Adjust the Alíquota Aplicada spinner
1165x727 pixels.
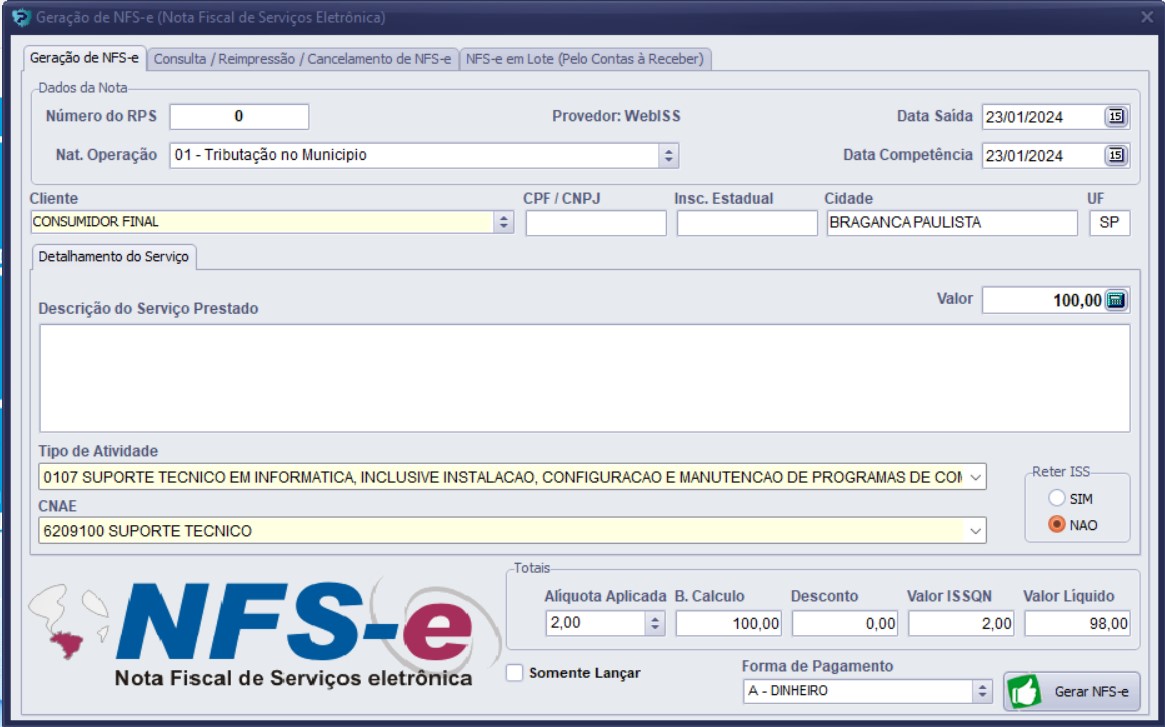pyautogui.click(x=655, y=624)
